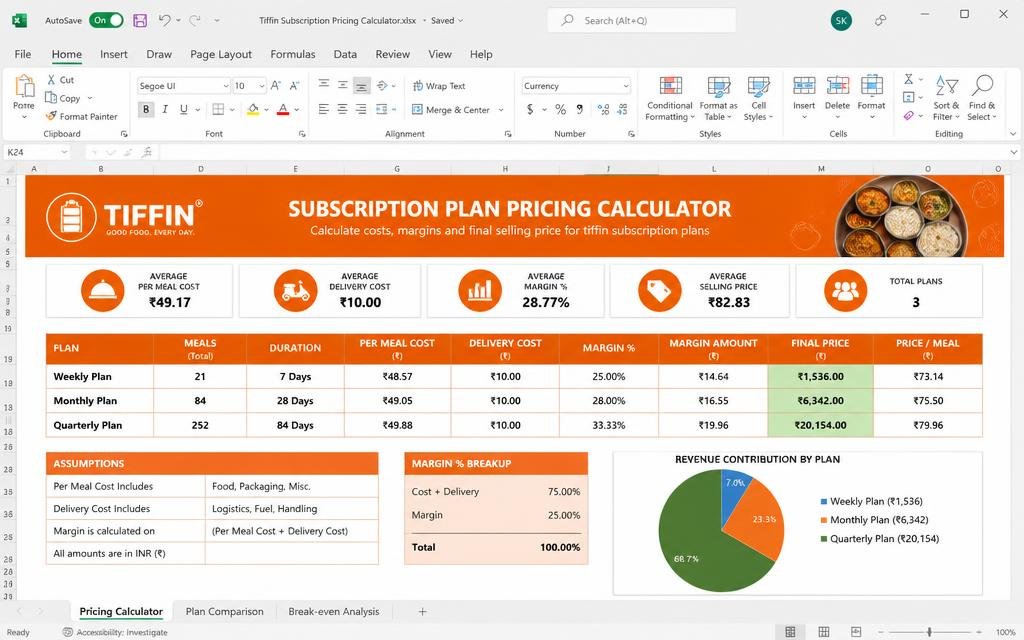Click the Sort & Filter icon
Image resolution: width=1024 pixels, height=640 pixels.
pyautogui.click(x=946, y=86)
